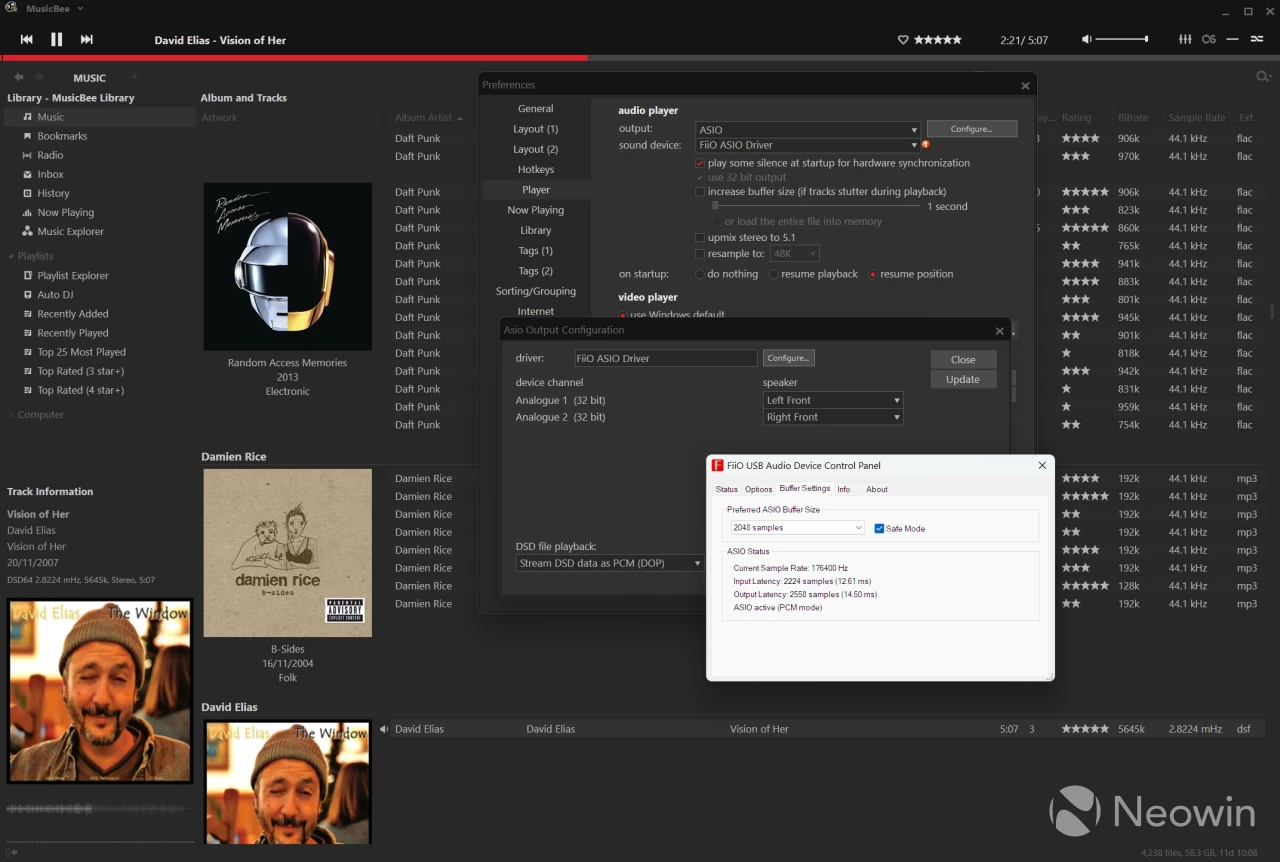Open the sound device dropdown
The height and width of the screenshot is (862, 1280).
[x=807, y=145]
